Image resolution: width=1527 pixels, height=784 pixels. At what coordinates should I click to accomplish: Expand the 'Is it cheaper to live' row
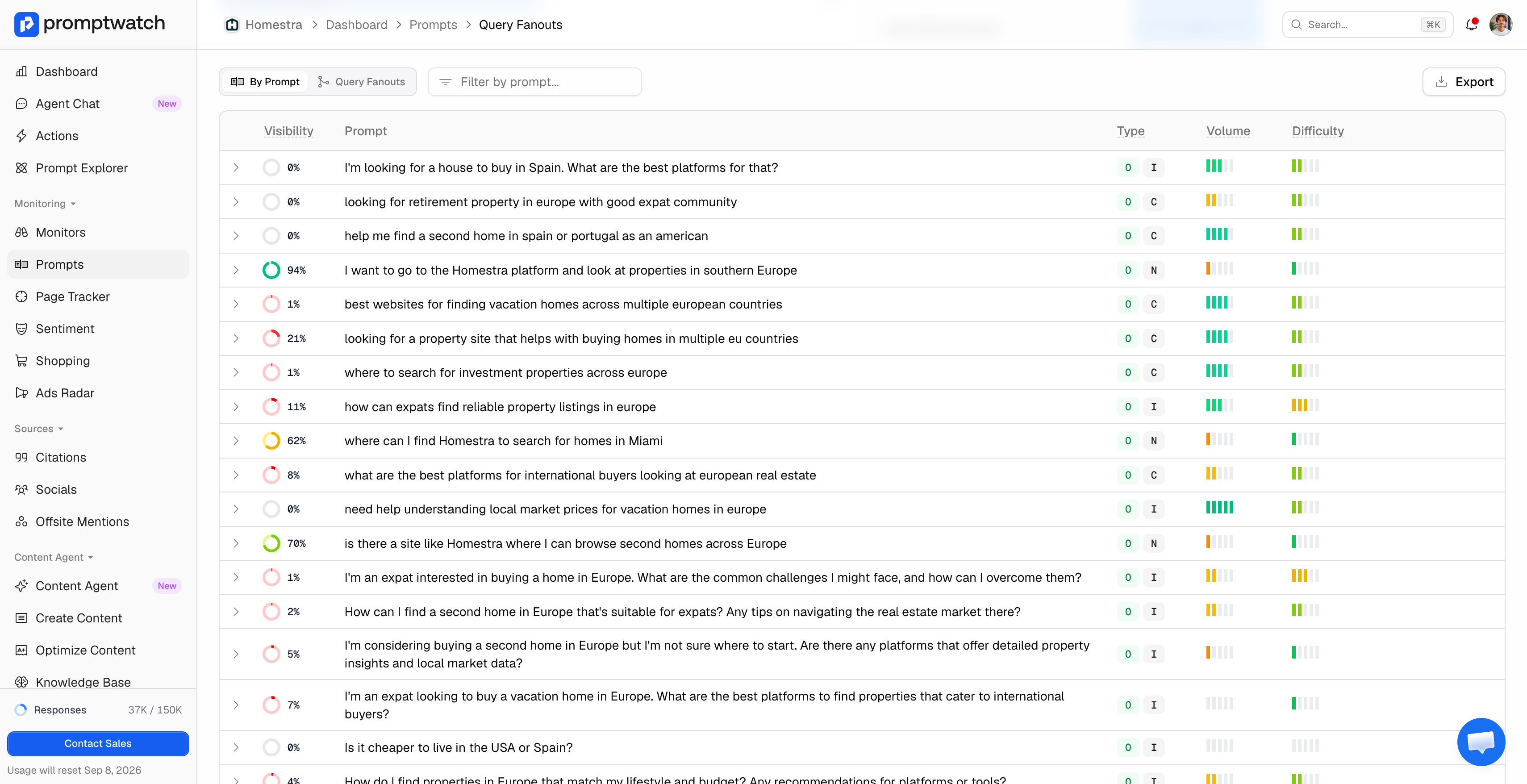point(236,748)
